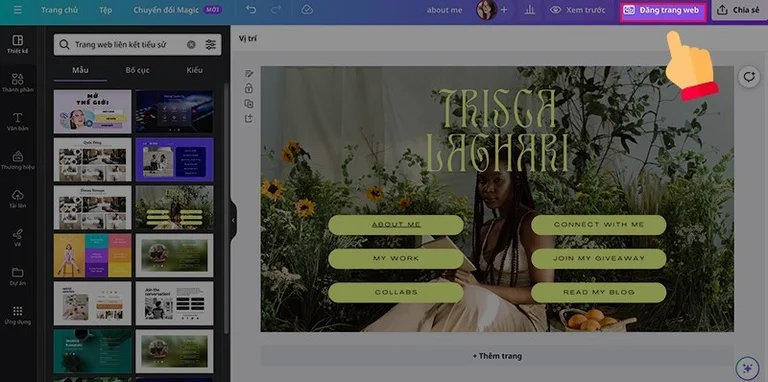The height and width of the screenshot is (382, 768).
Task: Switch to the Kiểu tab
Action: pyautogui.click(x=194, y=70)
